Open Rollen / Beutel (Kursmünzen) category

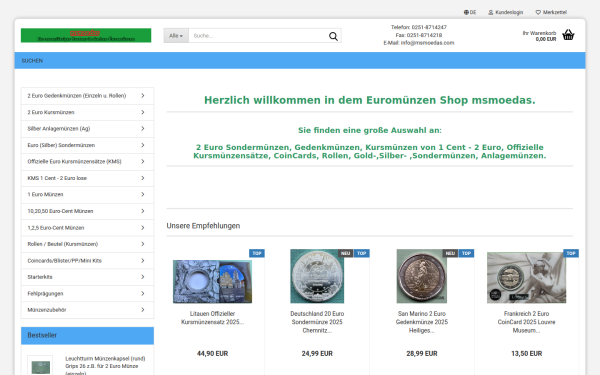pos(88,244)
